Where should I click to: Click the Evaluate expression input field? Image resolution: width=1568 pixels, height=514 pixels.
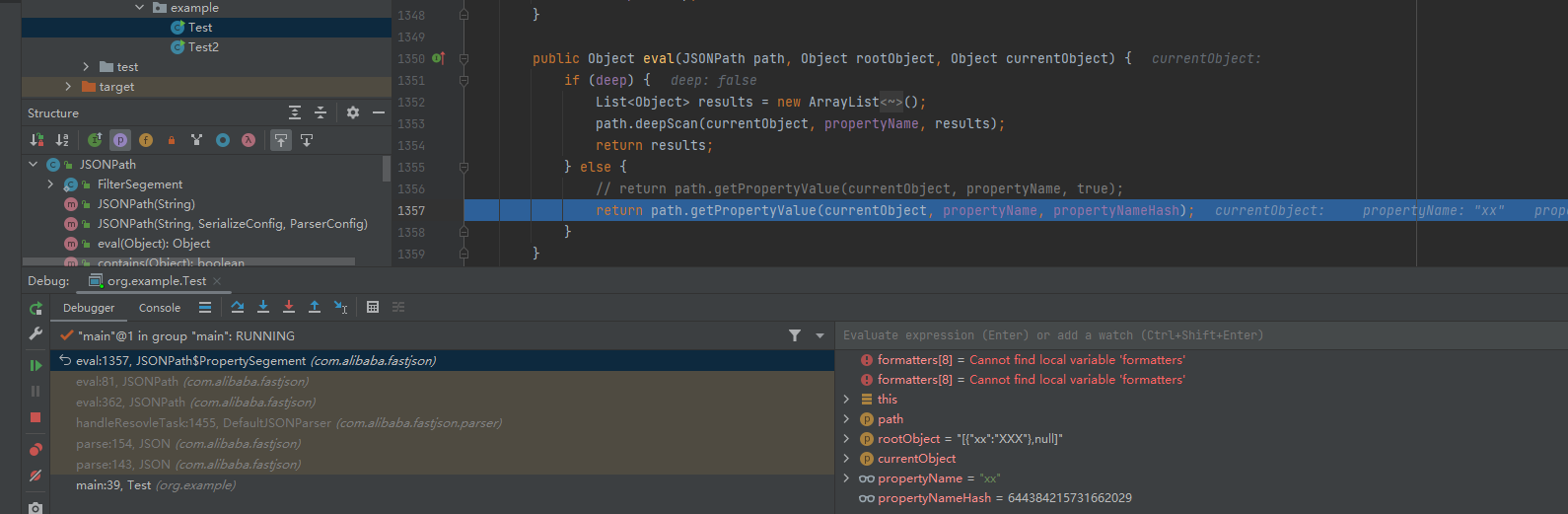pyautogui.click(x=1201, y=335)
